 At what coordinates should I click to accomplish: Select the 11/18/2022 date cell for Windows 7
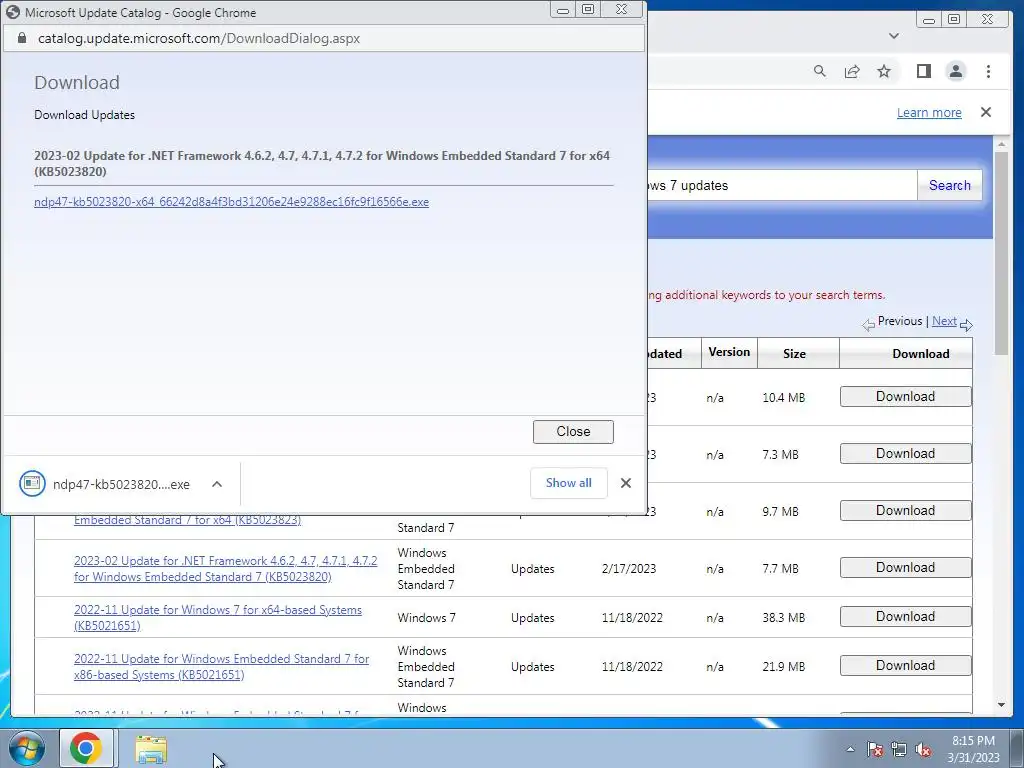[632, 618]
